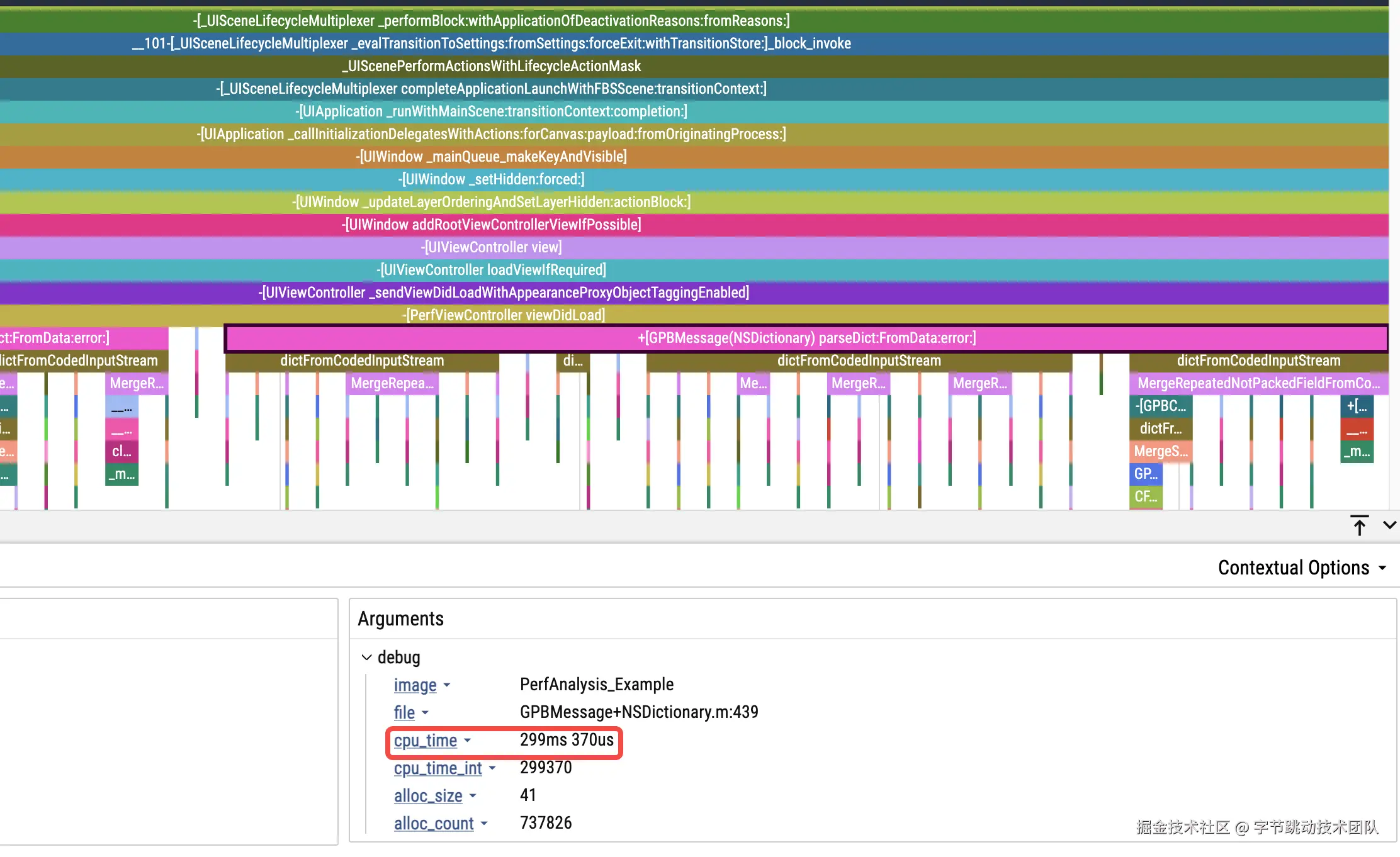This screenshot has width=1400, height=857.
Task: Select the PerfViewController viewDidLoad slice
Action: click(x=504, y=315)
